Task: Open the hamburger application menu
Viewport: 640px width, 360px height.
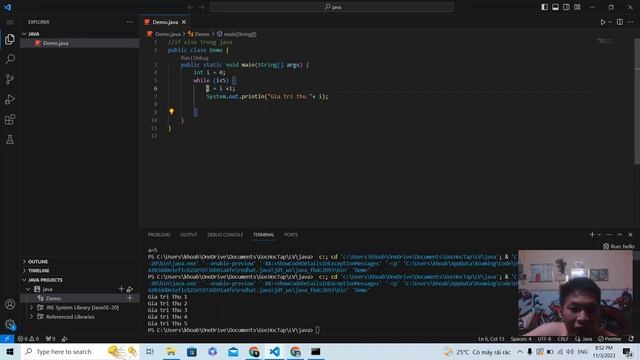Action: click(10, 22)
